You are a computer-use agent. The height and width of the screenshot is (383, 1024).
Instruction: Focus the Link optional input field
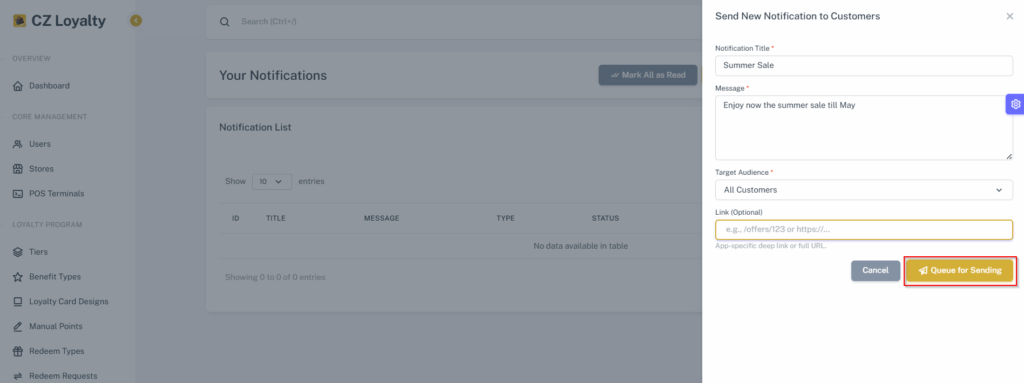pos(863,229)
